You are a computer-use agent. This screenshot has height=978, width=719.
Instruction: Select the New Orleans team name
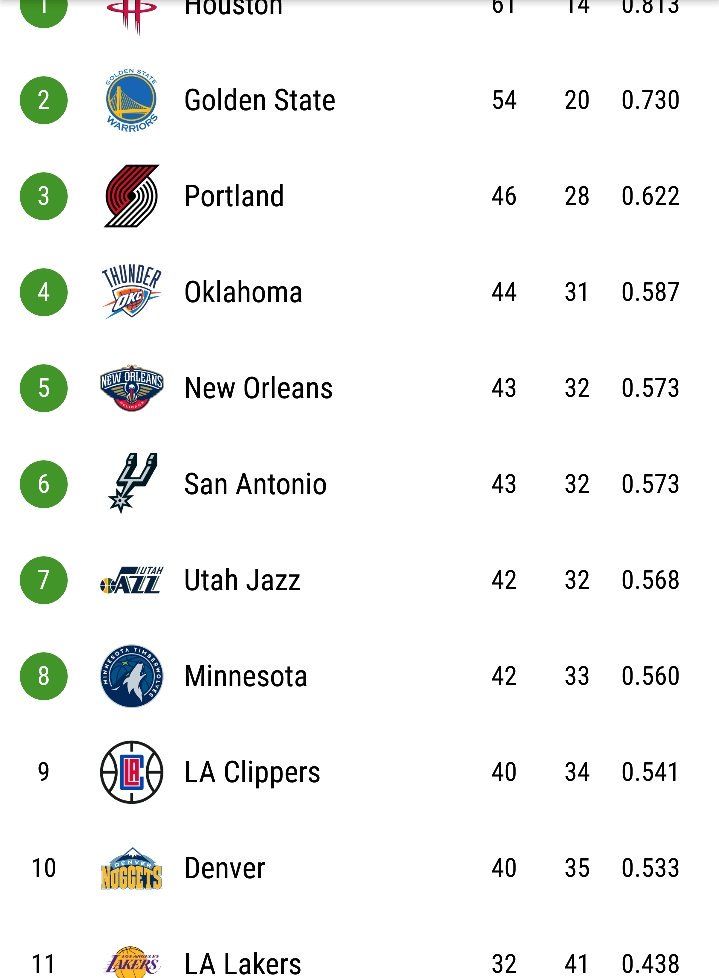tap(259, 388)
